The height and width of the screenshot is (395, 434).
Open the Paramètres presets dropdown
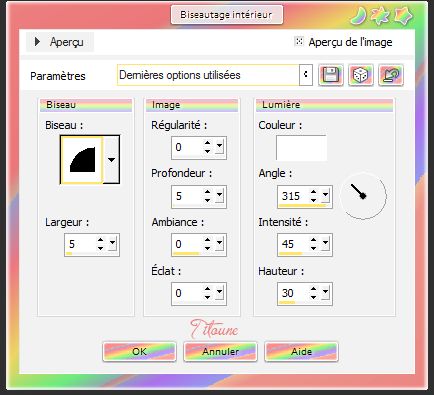306,75
